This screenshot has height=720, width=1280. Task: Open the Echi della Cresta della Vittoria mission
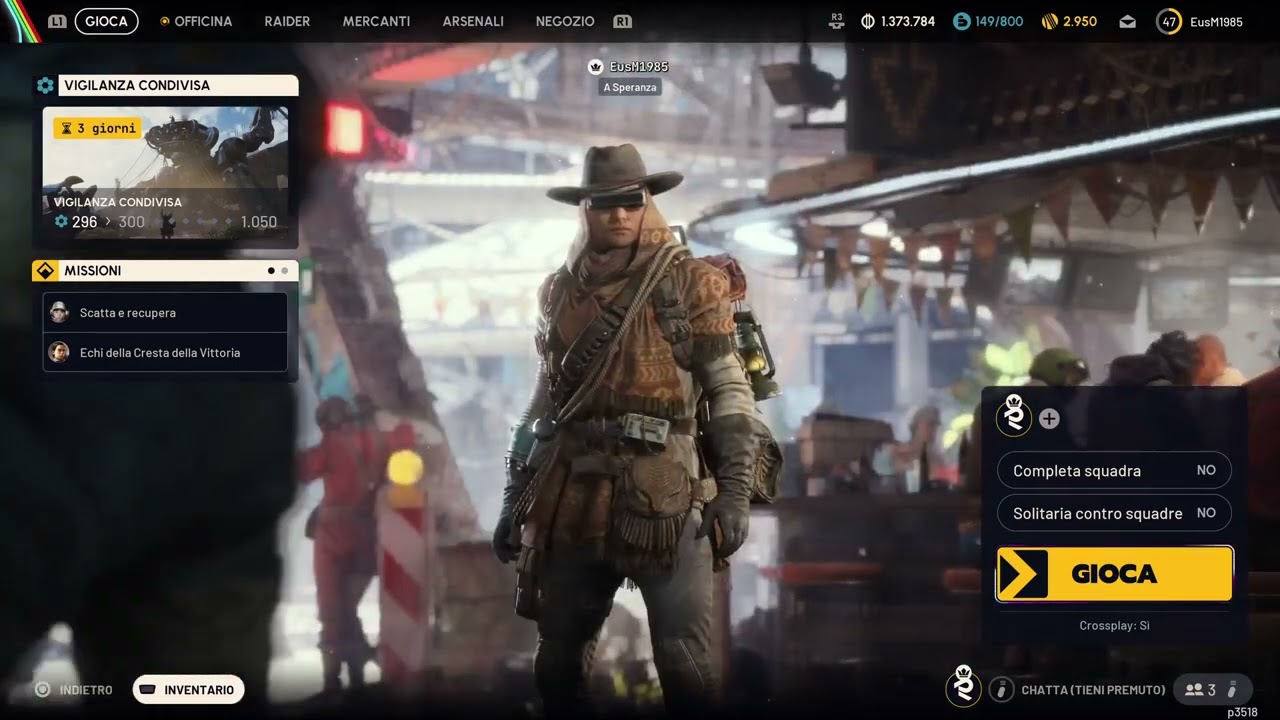[165, 353]
